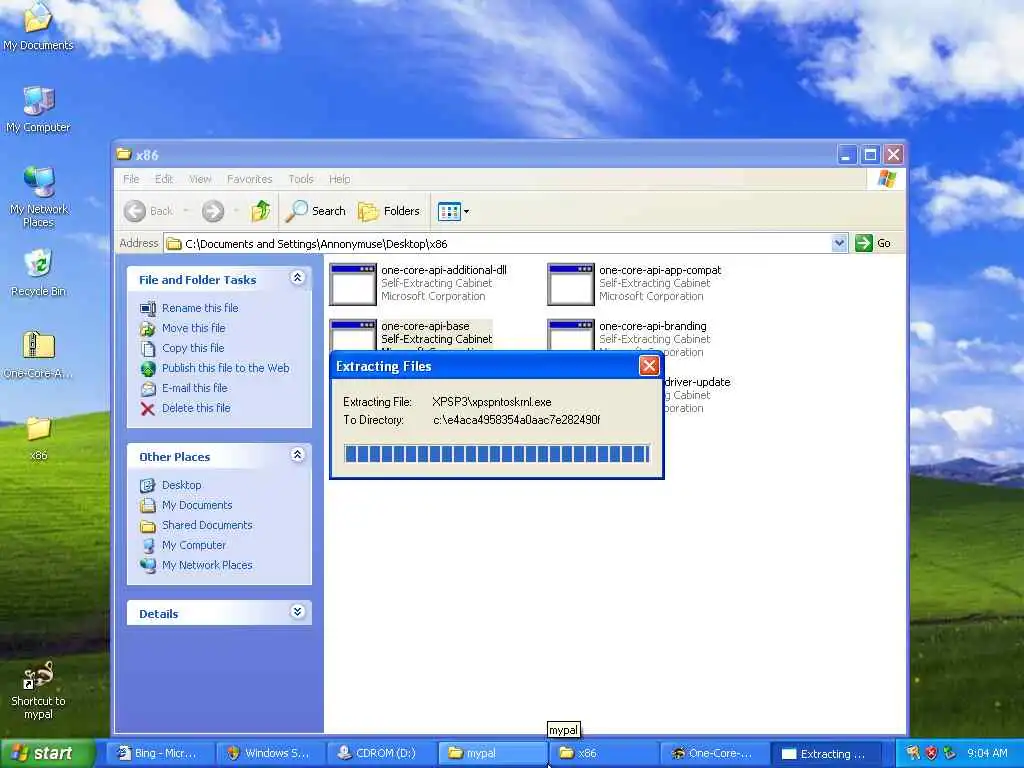
Task: Toggle the Folders pane
Action: click(389, 211)
